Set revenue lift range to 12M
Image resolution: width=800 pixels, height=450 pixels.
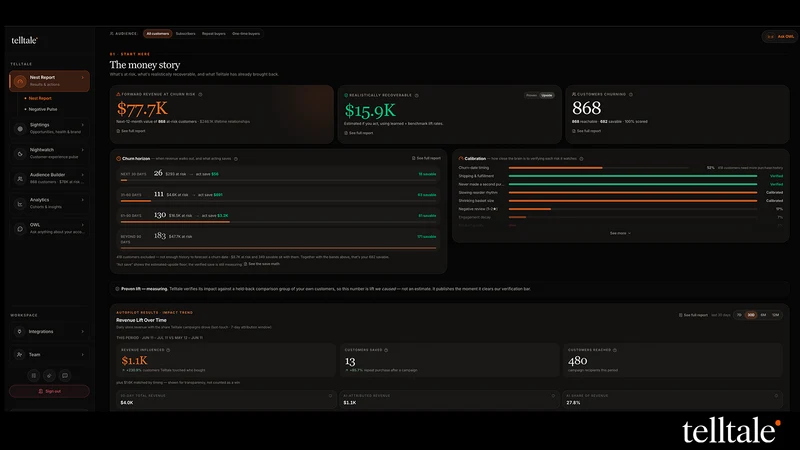point(776,315)
